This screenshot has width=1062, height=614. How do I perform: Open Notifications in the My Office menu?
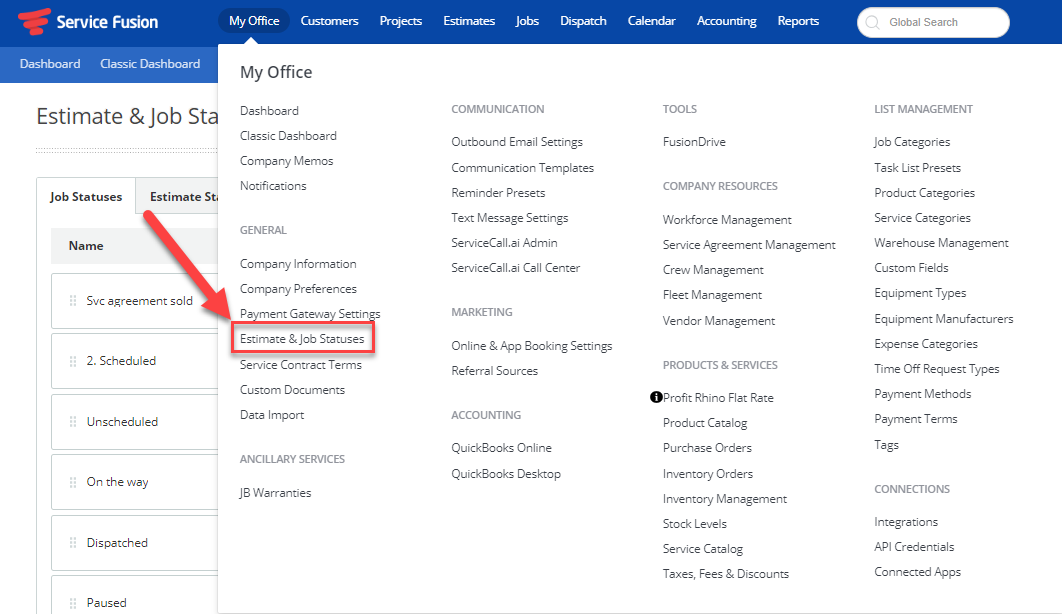coord(273,185)
